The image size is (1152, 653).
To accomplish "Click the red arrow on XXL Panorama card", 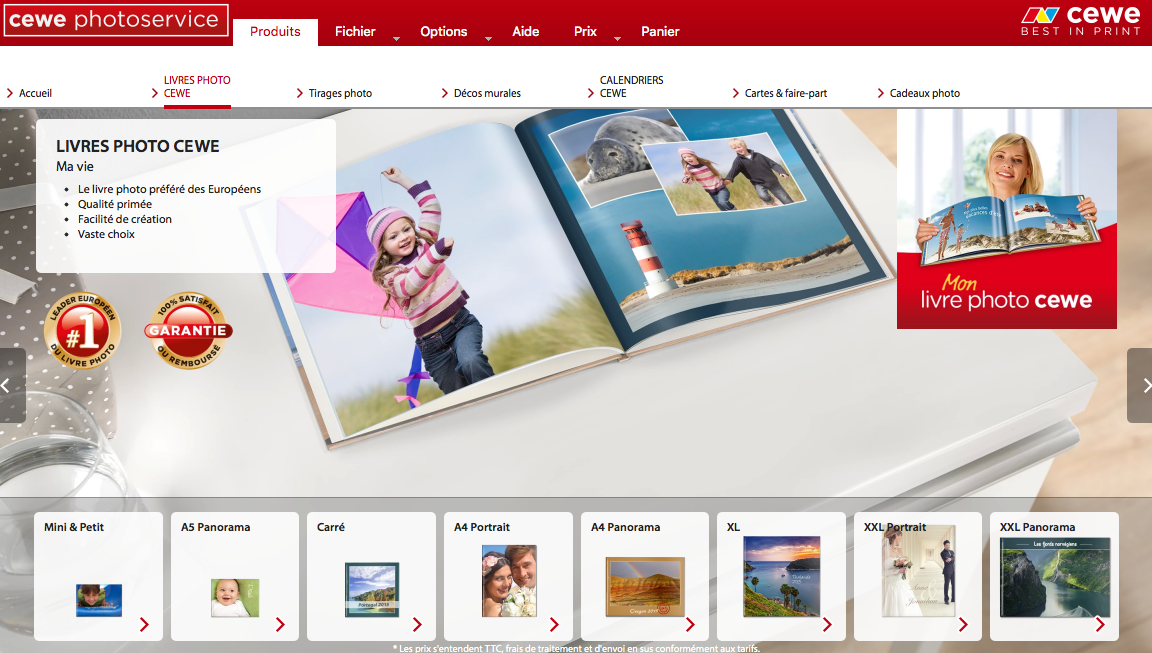I will [x=1100, y=624].
